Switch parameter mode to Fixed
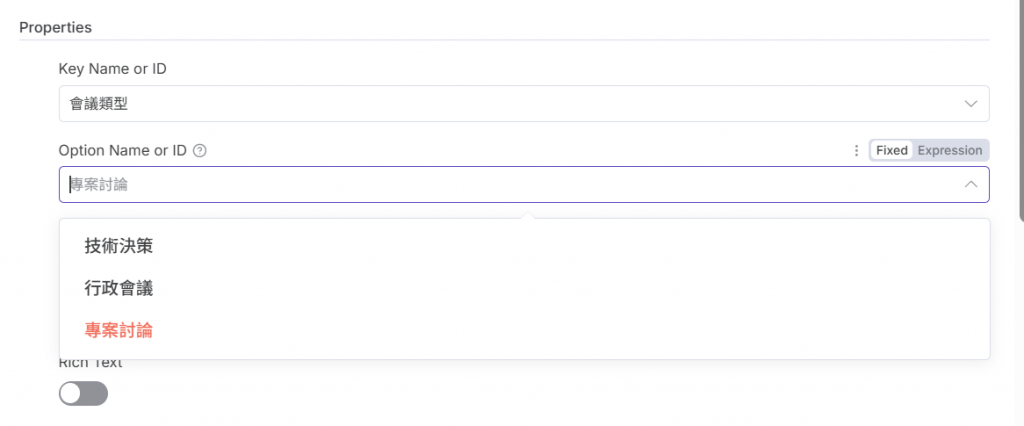 point(891,151)
